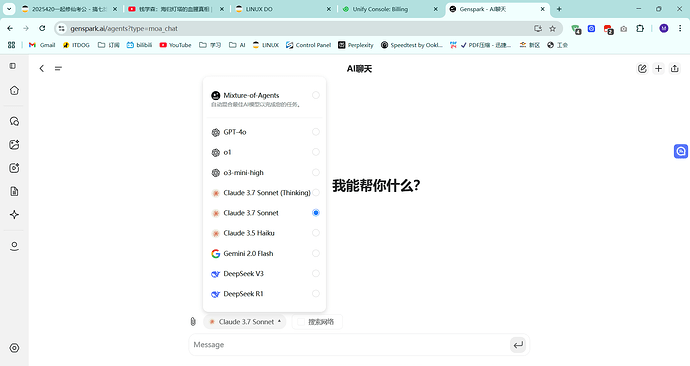Start a new chat with plus icon
This screenshot has width=690, height=366.
658,69
